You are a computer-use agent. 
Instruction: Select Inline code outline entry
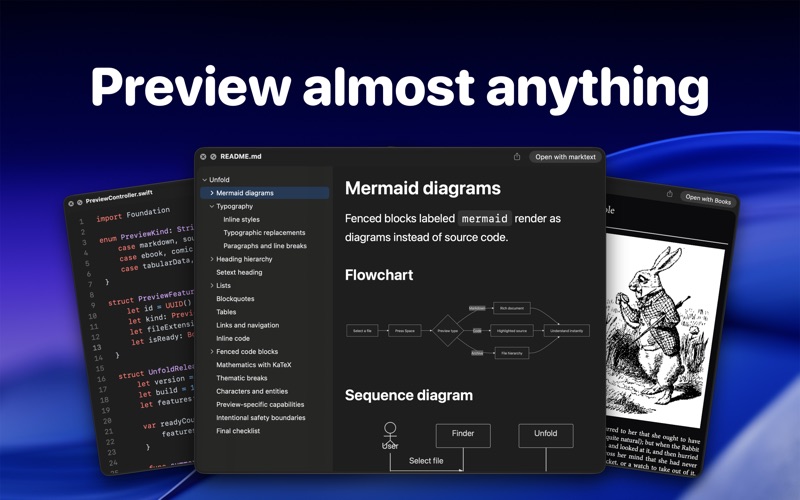[233, 338]
